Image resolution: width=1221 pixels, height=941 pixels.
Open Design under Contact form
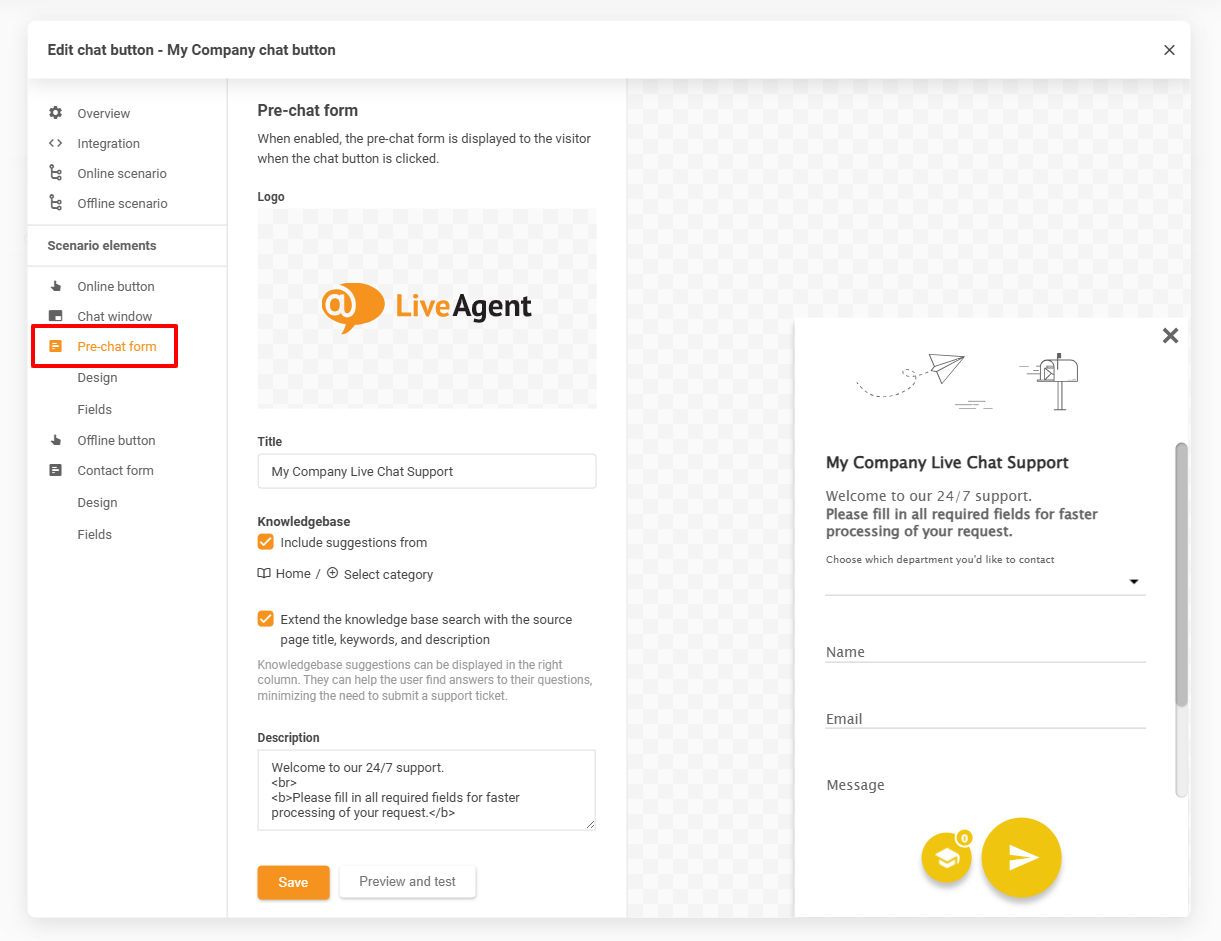coord(97,502)
